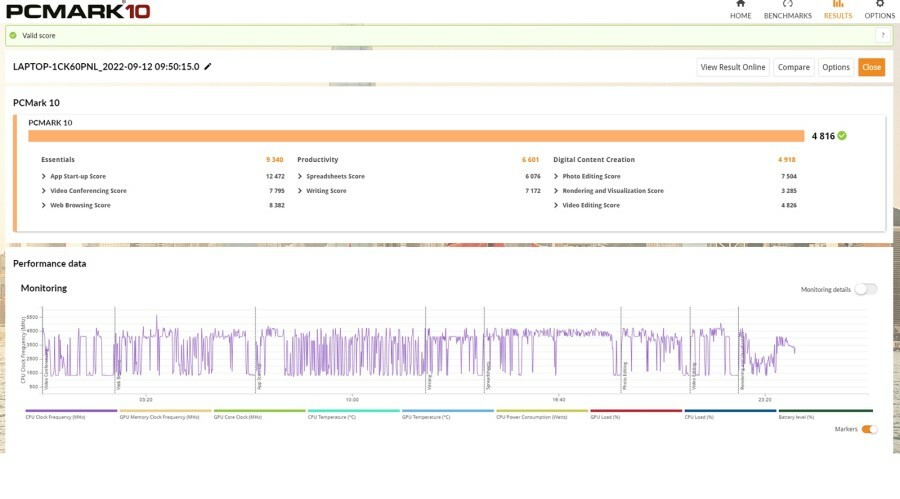Click the overall score 4 816
The width and height of the screenshot is (900, 499).
tap(823, 136)
